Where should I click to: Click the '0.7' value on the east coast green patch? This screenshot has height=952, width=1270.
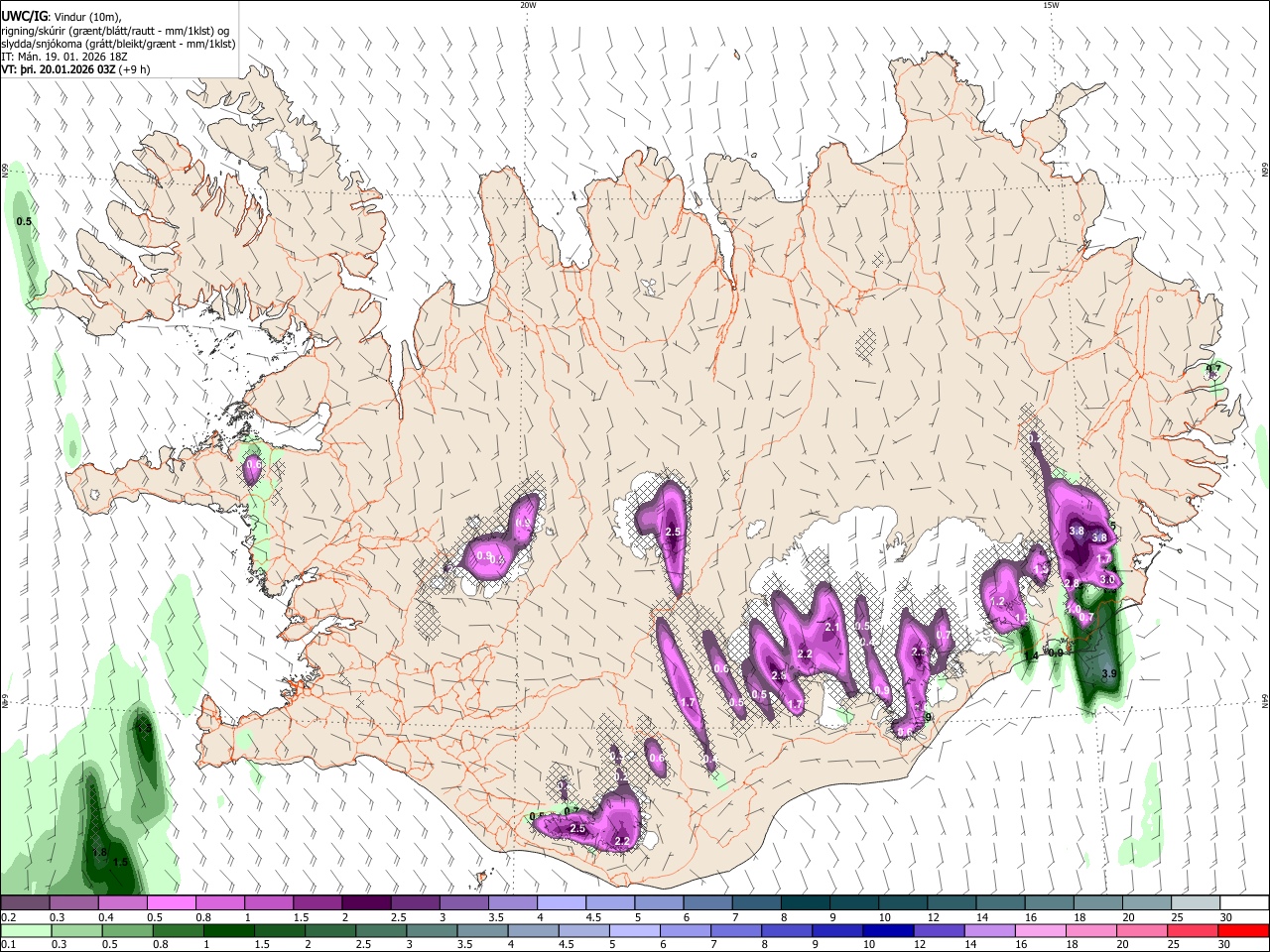[x=1212, y=369]
